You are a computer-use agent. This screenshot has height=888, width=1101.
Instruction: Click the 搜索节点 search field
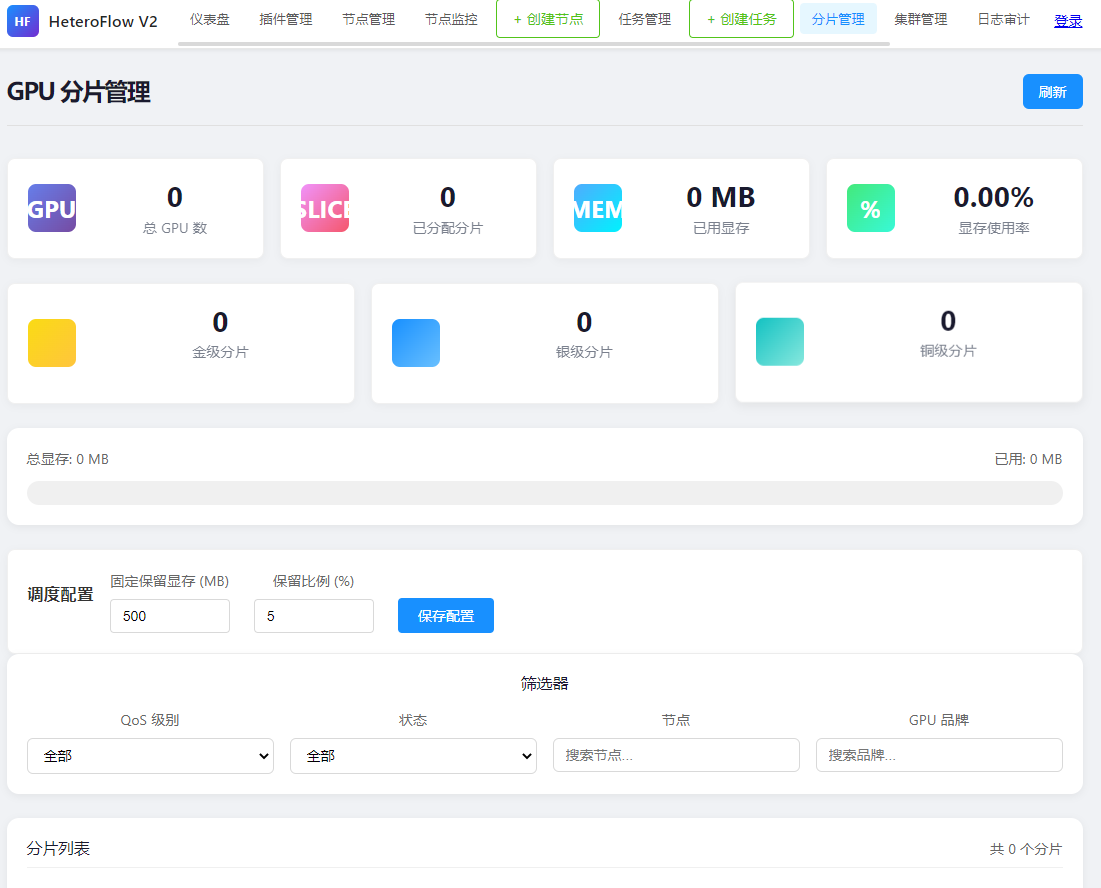tap(676, 755)
